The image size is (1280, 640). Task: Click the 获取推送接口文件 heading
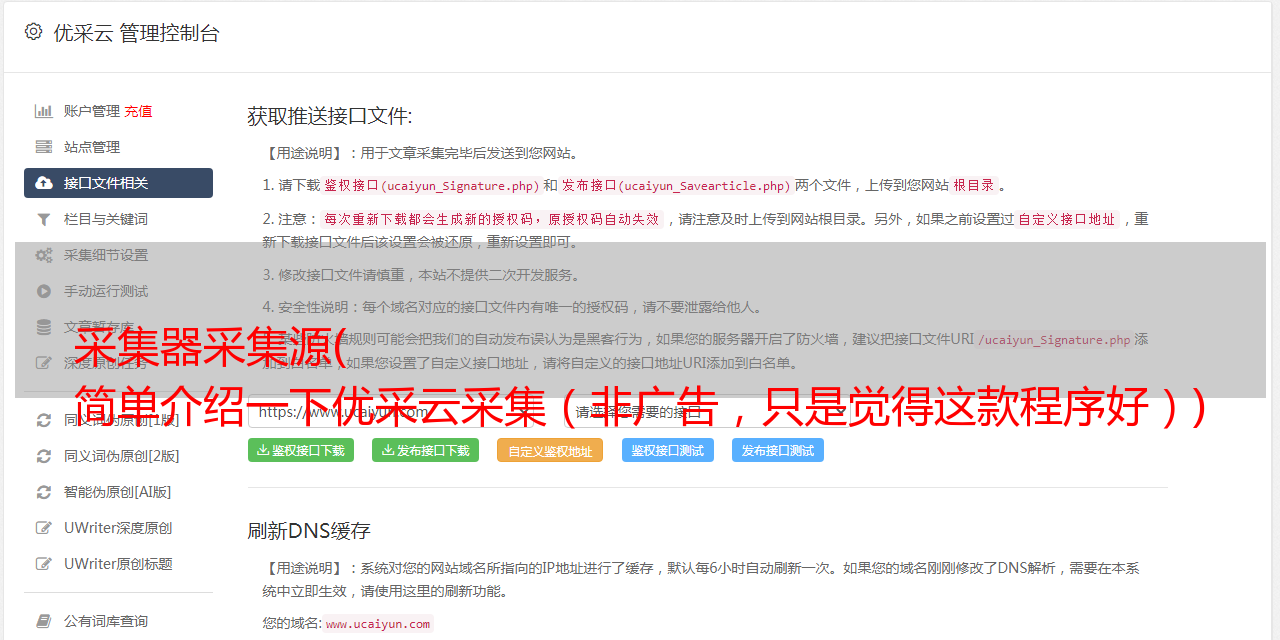(330, 116)
